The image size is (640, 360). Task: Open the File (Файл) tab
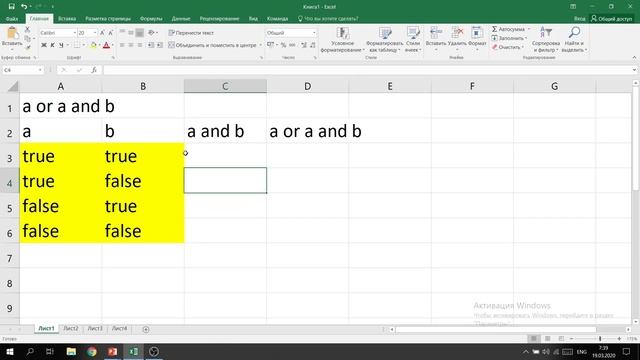click(x=12, y=19)
